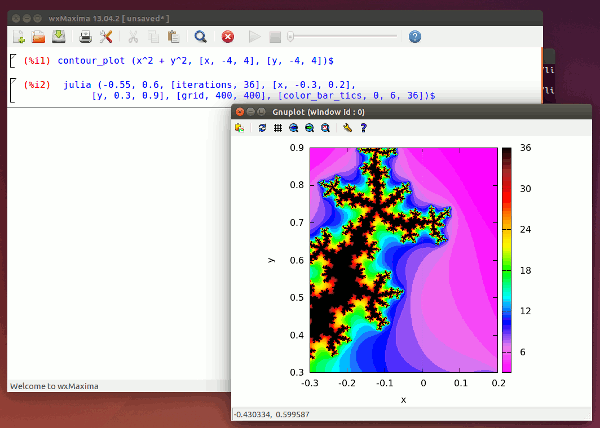This screenshot has height=428, width=600.
Task: Open Gnuplot configuration dialog
Action: (x=347, y=128)
